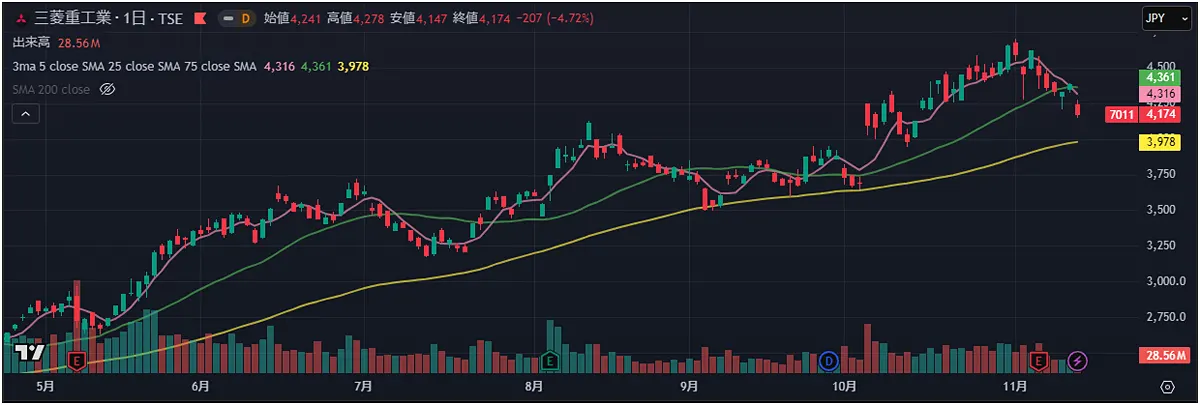Screen dimensions: 1200x405
Task: Open the TradingView logo in the bottom-left corner
Action: 29,352
